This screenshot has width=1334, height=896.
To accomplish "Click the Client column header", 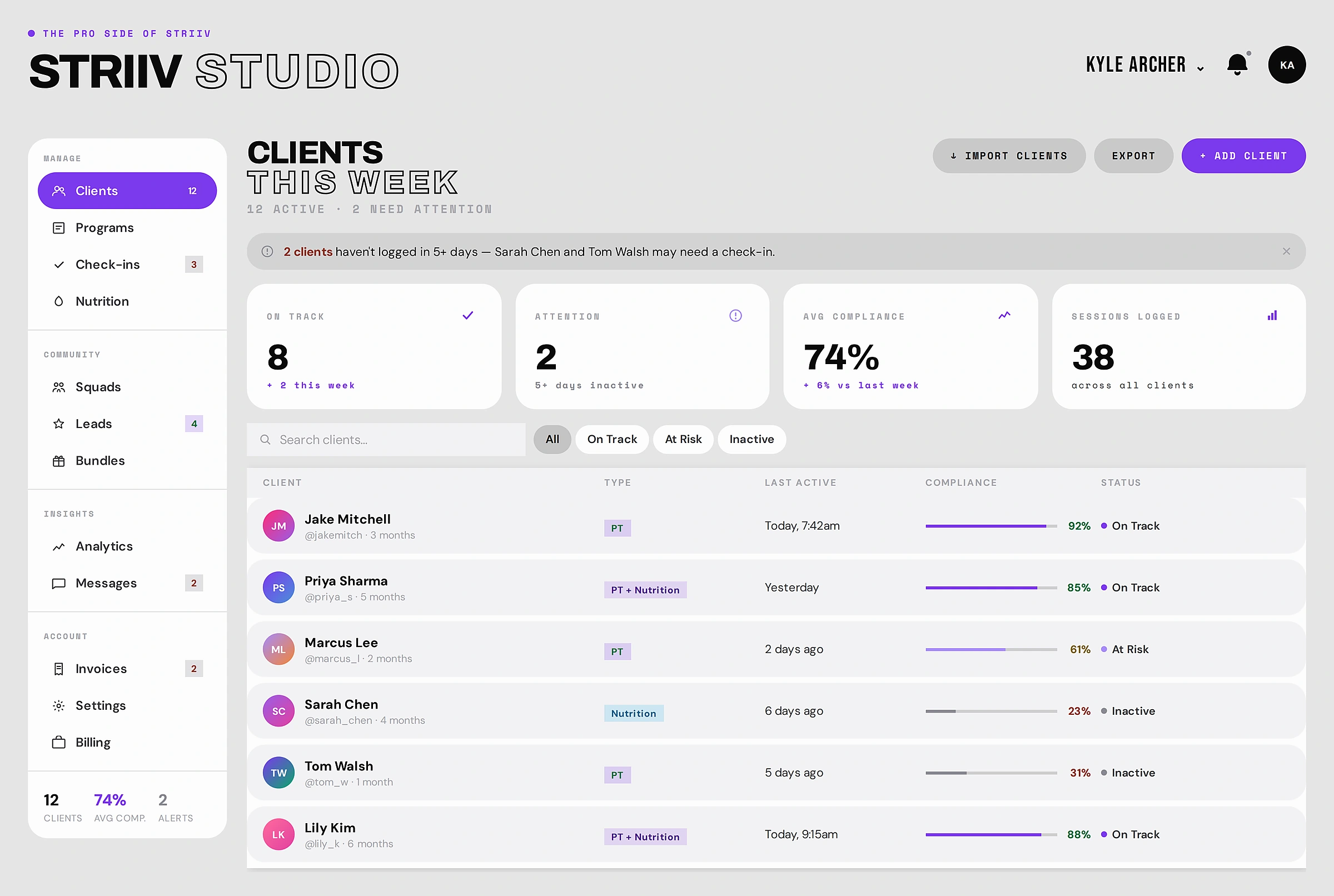I will tap(282, 483).
